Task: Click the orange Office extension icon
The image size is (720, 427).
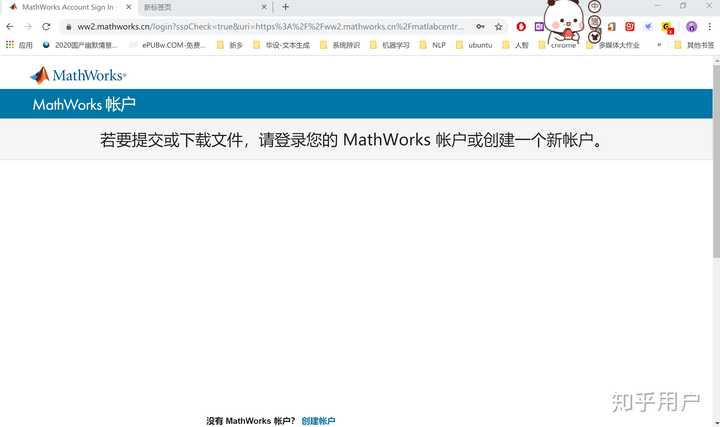Action: [612, 27]
